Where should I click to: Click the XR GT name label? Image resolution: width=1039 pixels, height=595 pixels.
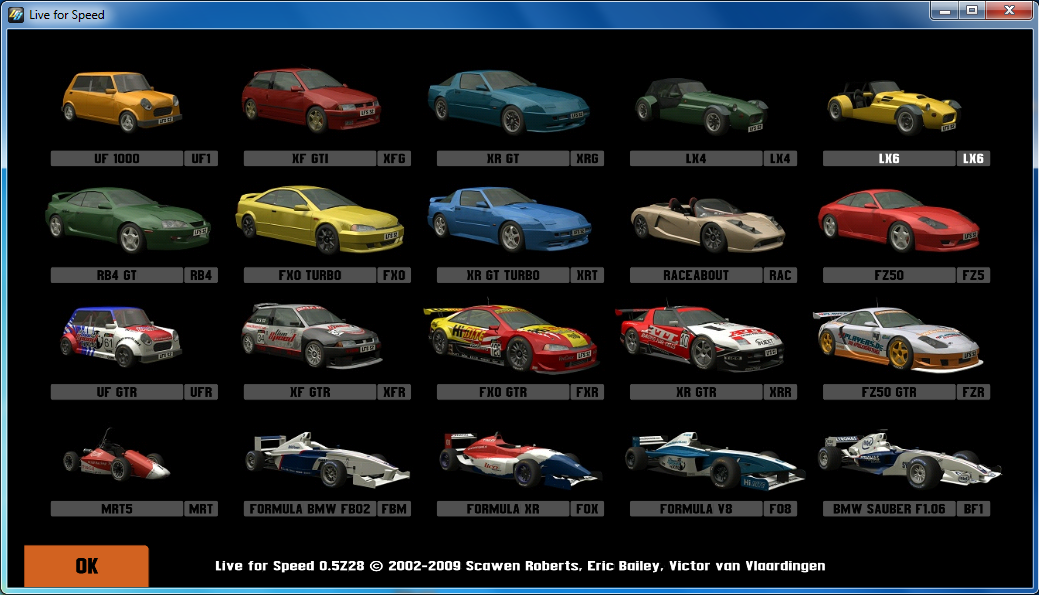tap(503, 158)
